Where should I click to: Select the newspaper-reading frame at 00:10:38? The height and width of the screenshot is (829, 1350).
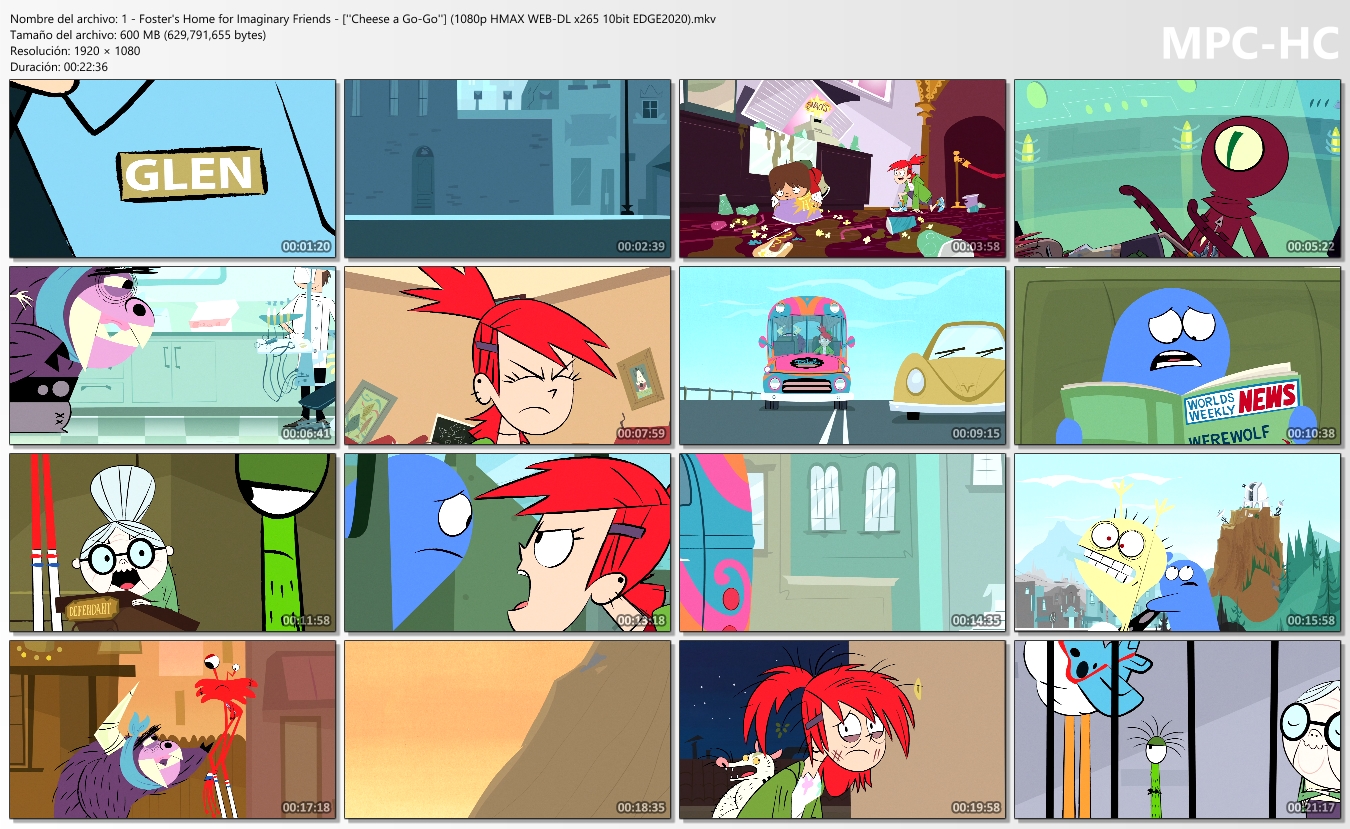[x=1178, y=356]
